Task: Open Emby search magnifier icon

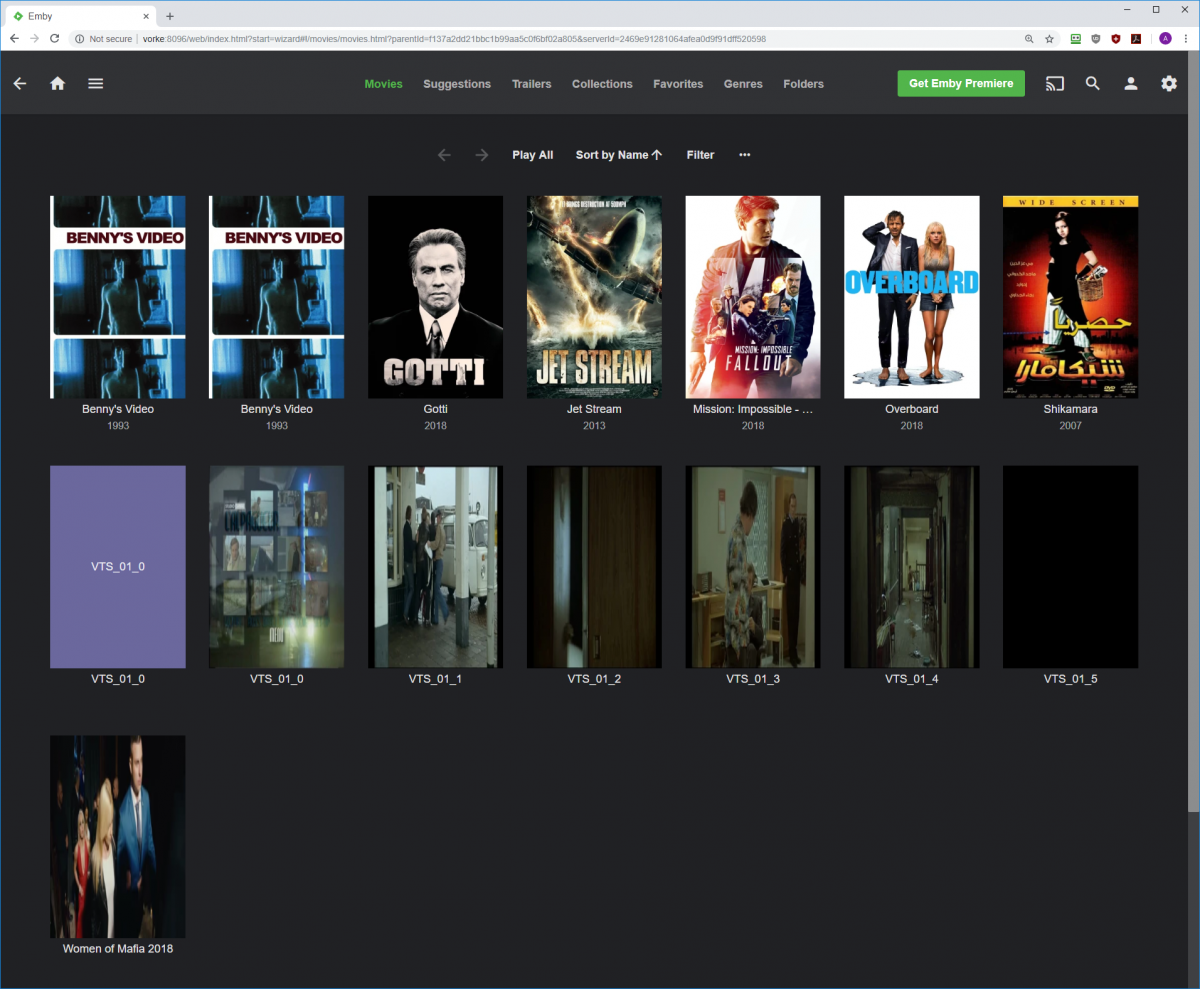Action: pos(1093,84)
